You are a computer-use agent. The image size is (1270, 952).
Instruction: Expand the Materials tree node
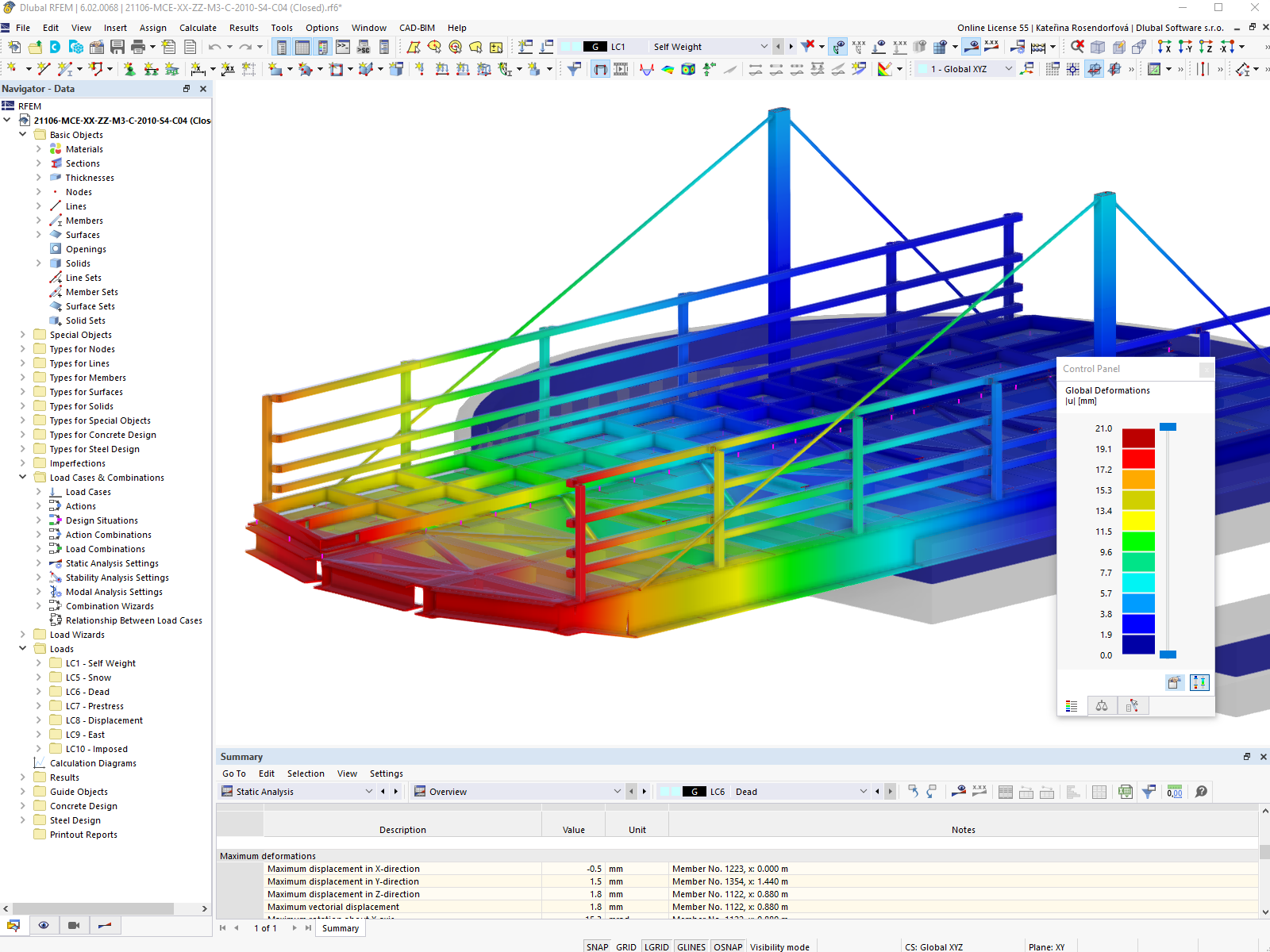tap(38, 149)
